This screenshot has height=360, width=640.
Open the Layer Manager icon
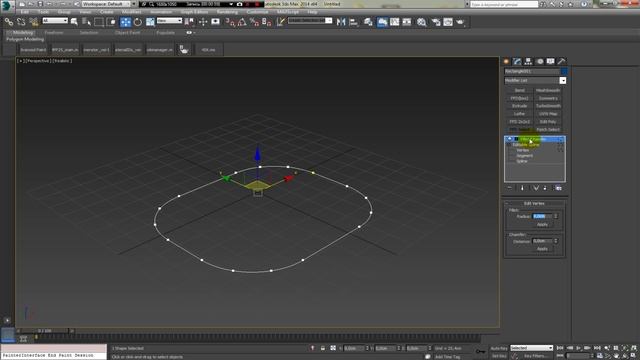368,22
